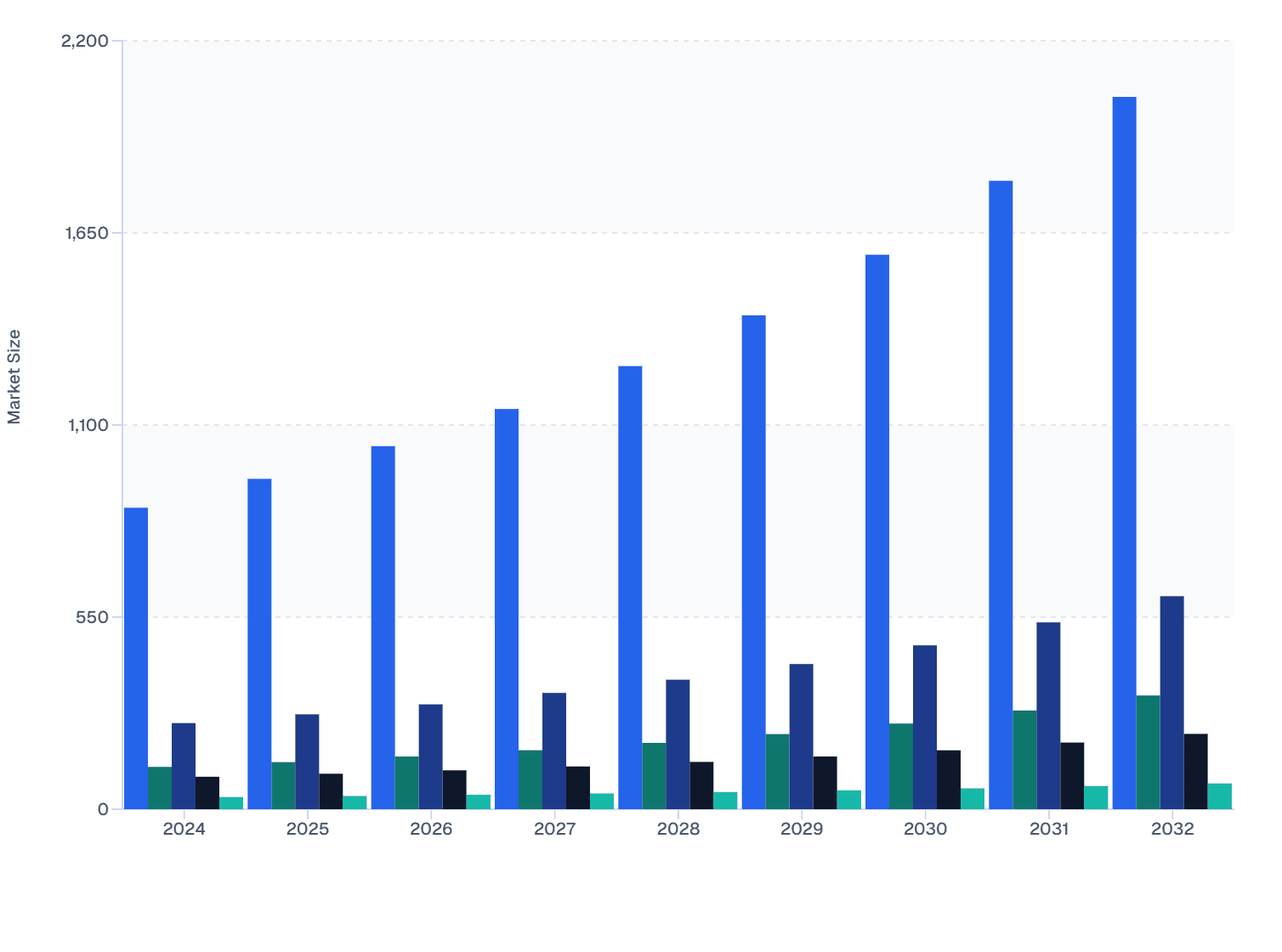Image resolution: width=1282 pixels, height=952 pixels.
Task: Select the dark green bar for 2028
Action: (x=654, y=775)
